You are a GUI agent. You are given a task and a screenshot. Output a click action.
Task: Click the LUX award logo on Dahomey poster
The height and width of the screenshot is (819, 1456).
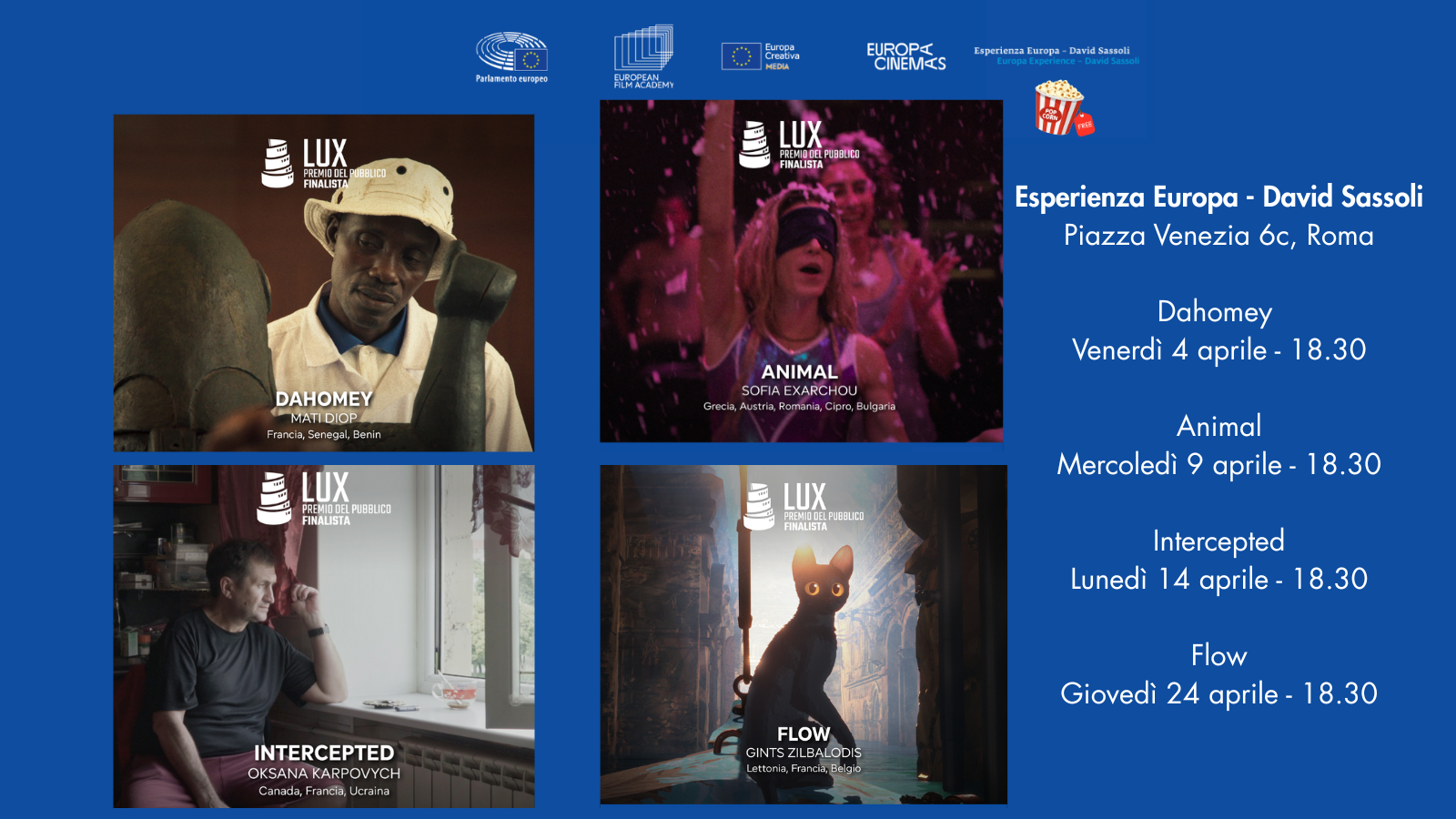(x=324, y=163)
